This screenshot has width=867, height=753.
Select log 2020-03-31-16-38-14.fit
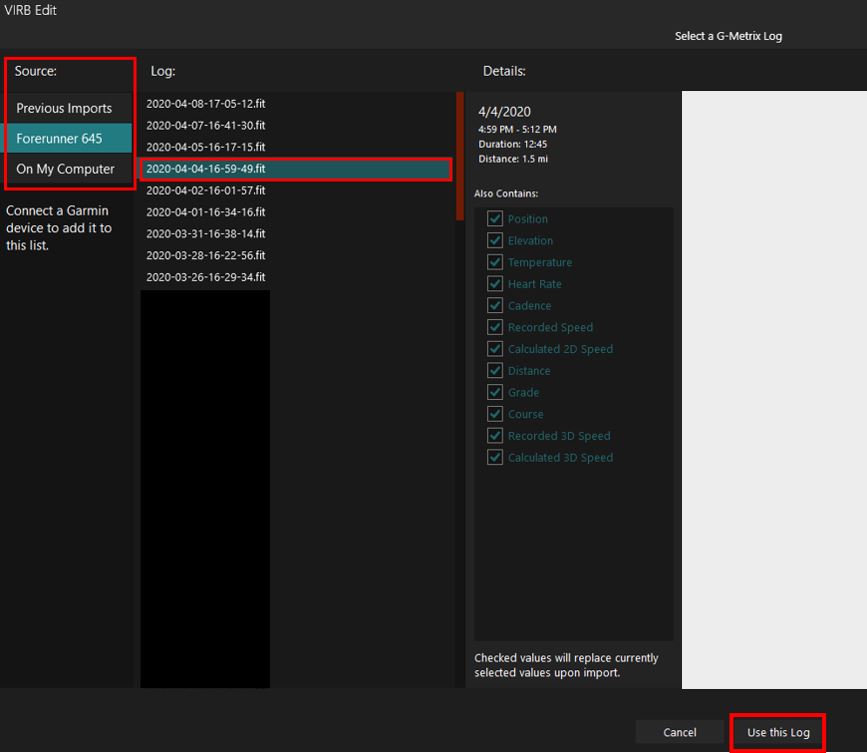click(x=297, y=234)
